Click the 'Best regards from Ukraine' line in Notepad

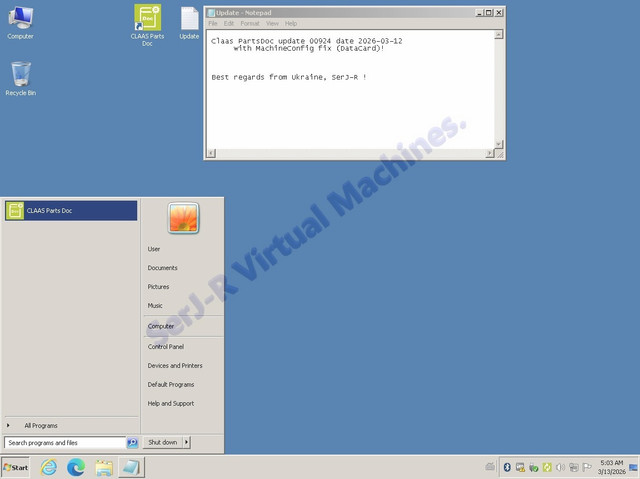point(289,77)
